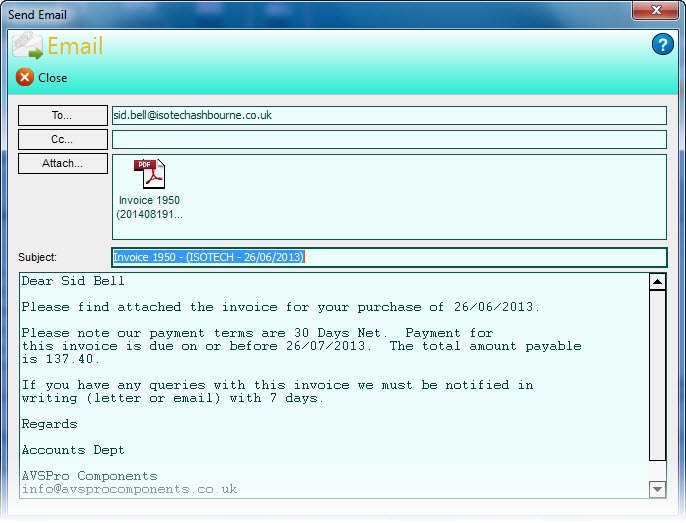Click into the empty Cc field
The height and width of the screenshot is (523, 686).
coord(389,139)
